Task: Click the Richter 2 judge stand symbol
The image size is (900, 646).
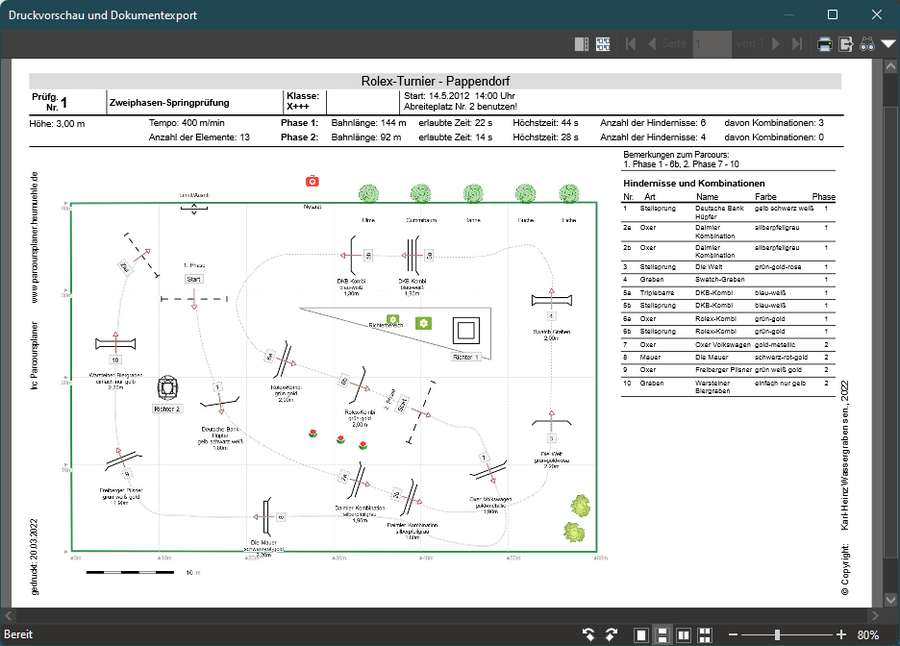Action: [x=168, y=388]
